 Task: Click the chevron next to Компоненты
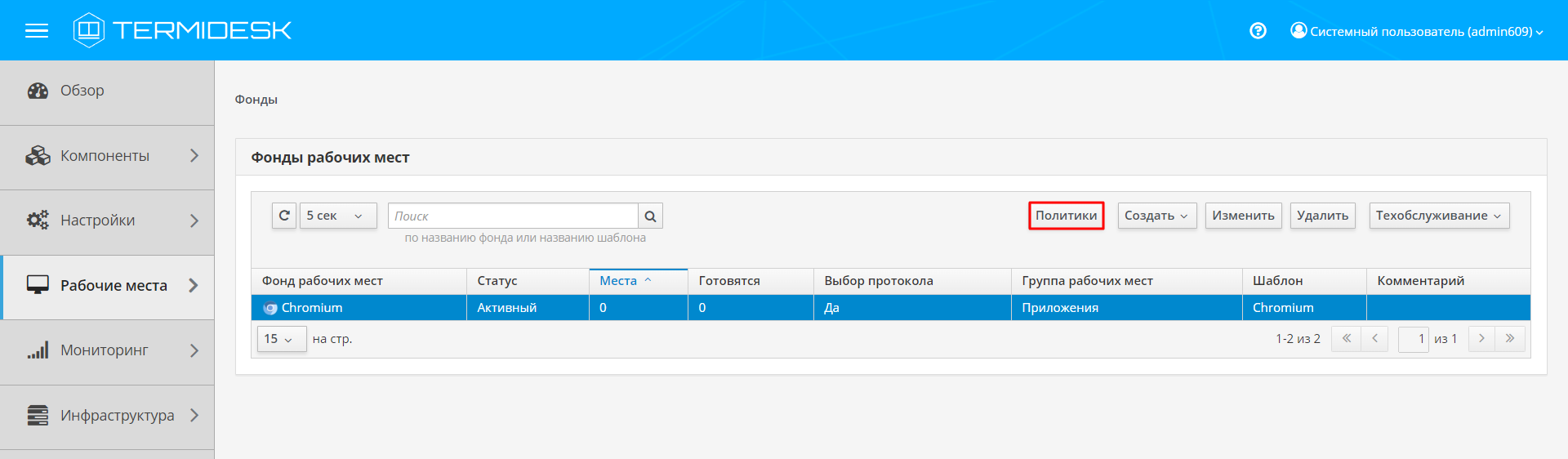coord(194,156)
